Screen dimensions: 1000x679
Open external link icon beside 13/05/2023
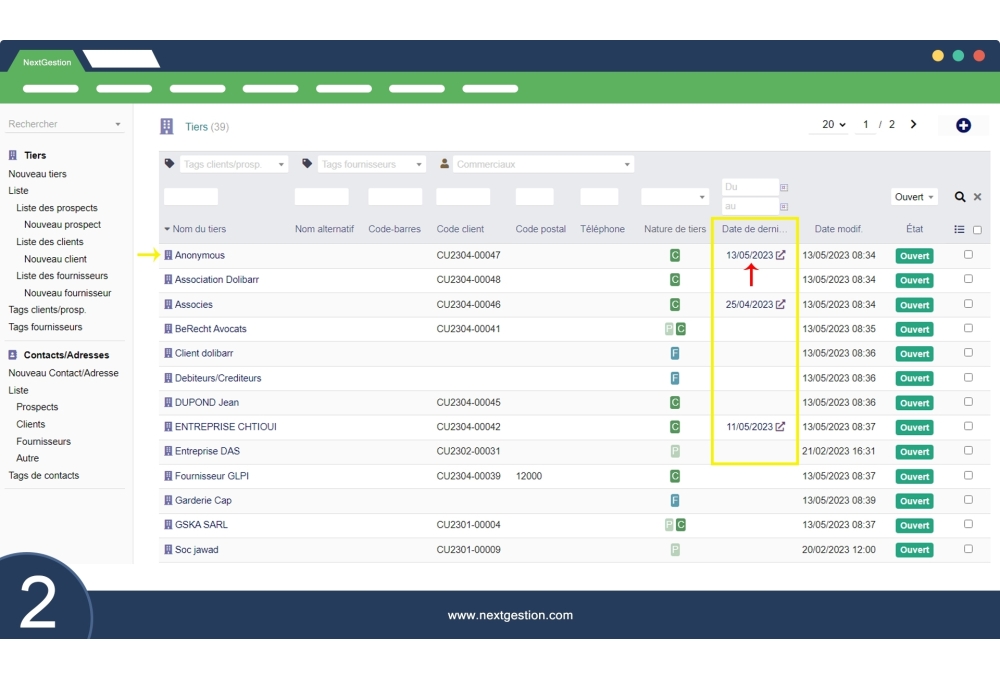click(x=781, y=255)
